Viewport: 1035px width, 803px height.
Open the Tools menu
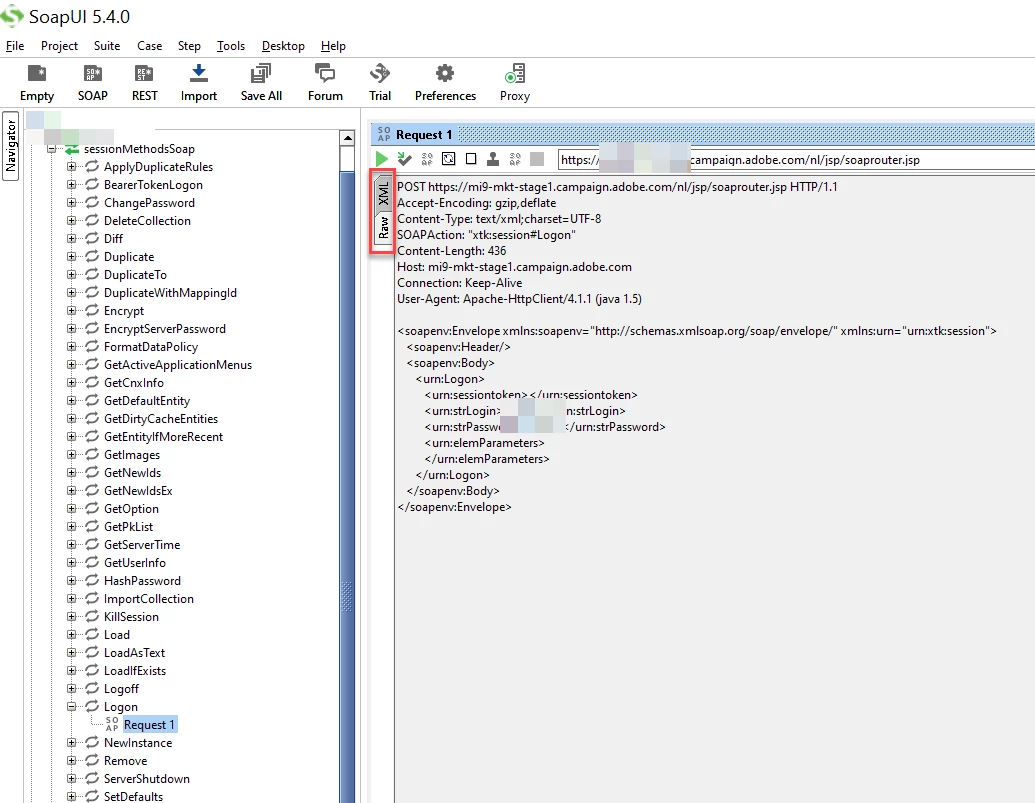pyautogui.click(x=231, y=46)
